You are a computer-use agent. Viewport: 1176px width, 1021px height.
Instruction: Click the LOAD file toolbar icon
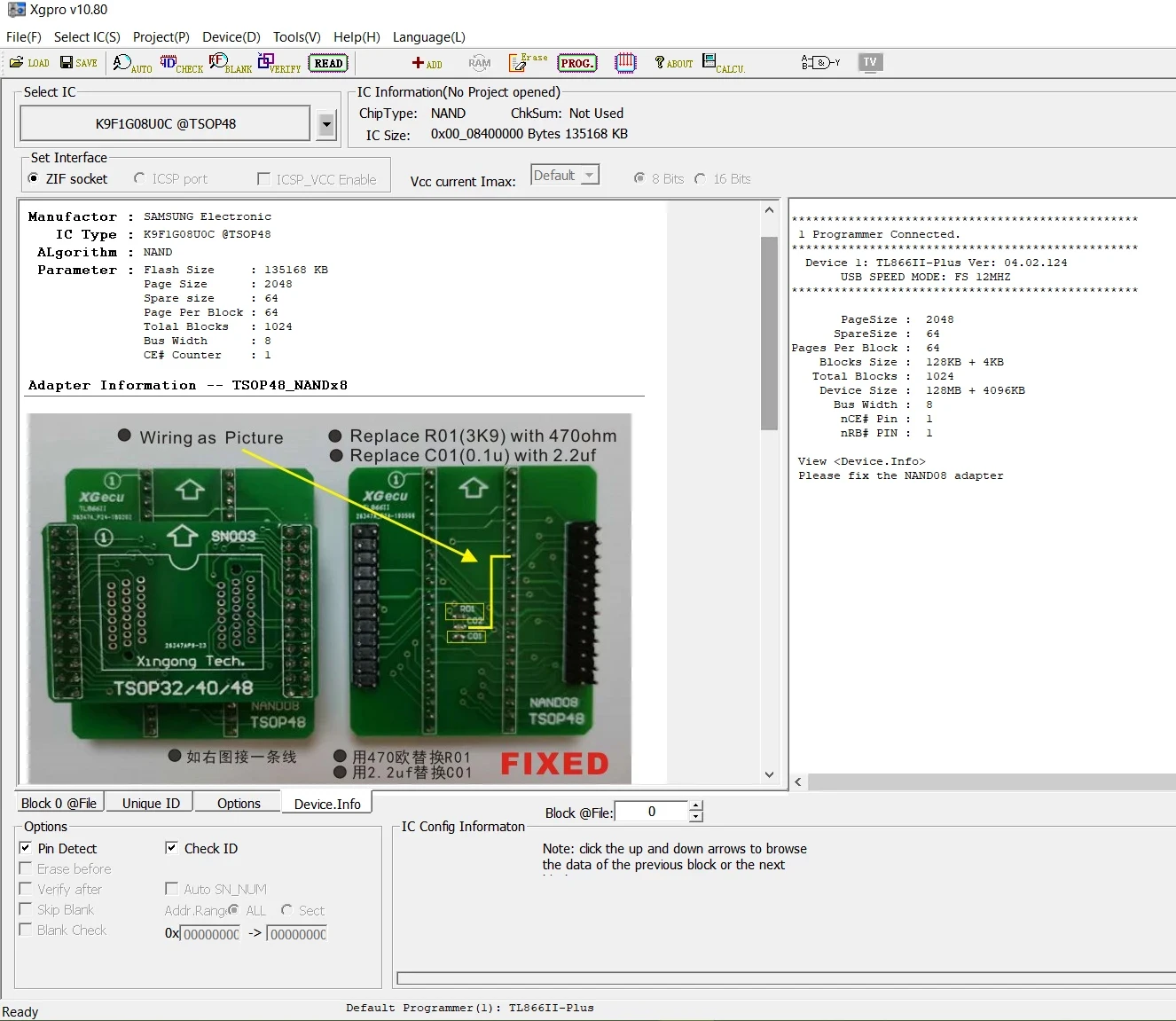click(x=29, y=63)
